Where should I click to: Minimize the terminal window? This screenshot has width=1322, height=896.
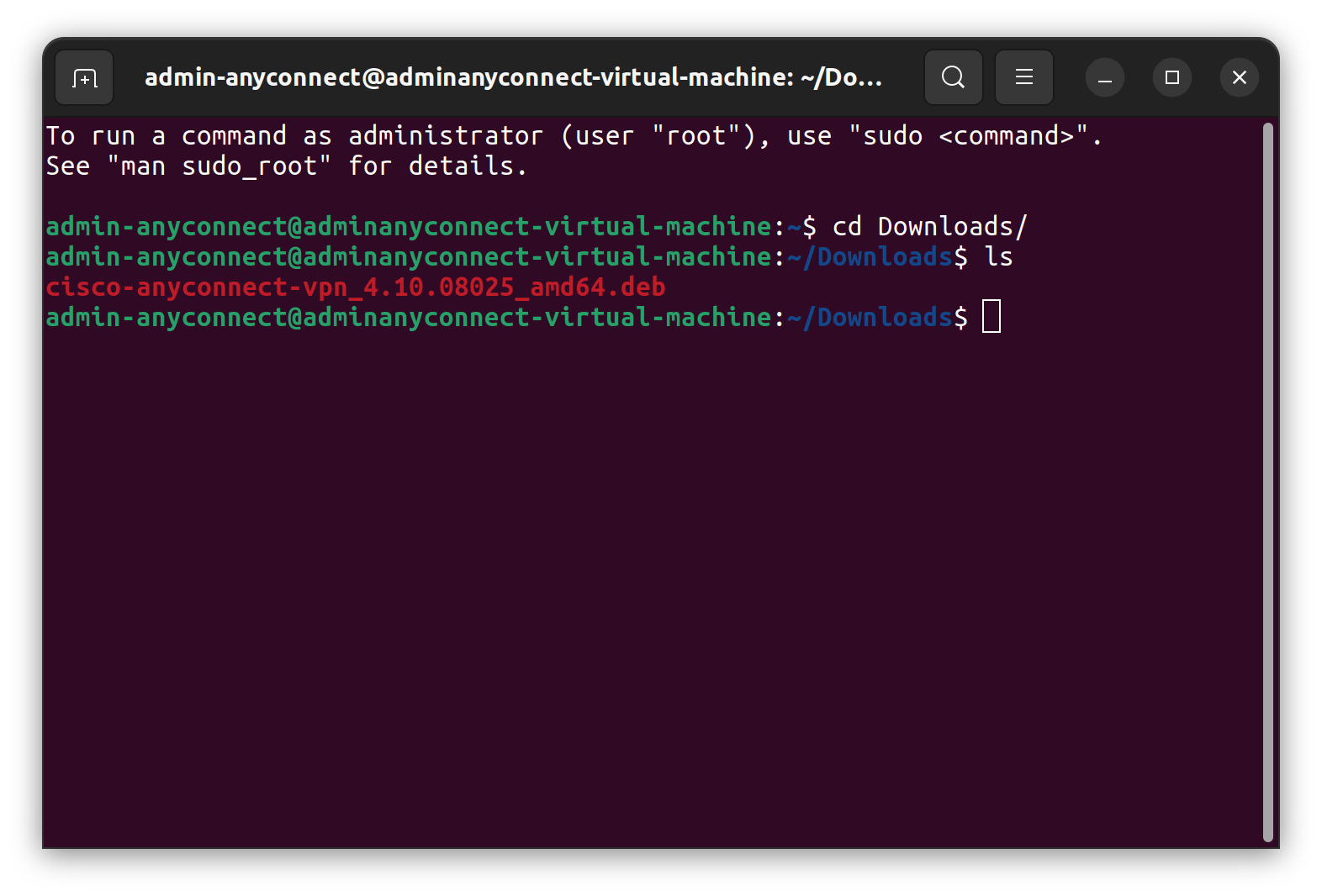click(1105, 78)
